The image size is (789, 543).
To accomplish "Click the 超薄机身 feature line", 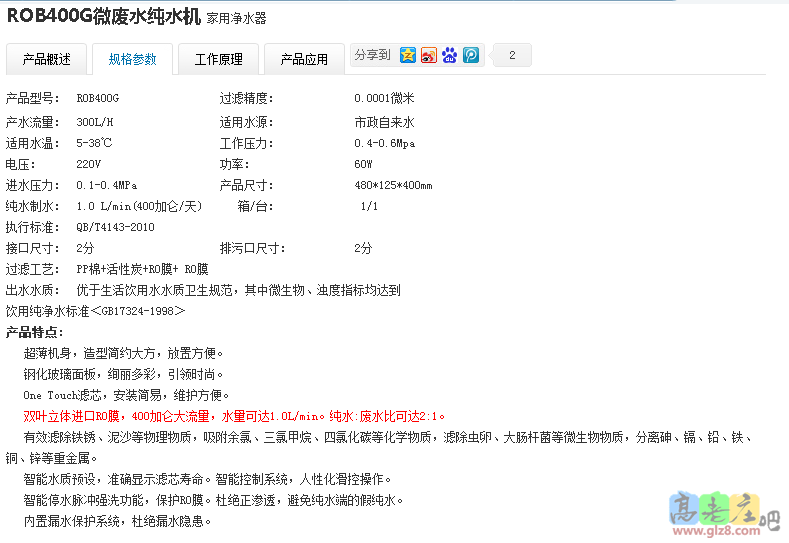I will pos(123,353).
